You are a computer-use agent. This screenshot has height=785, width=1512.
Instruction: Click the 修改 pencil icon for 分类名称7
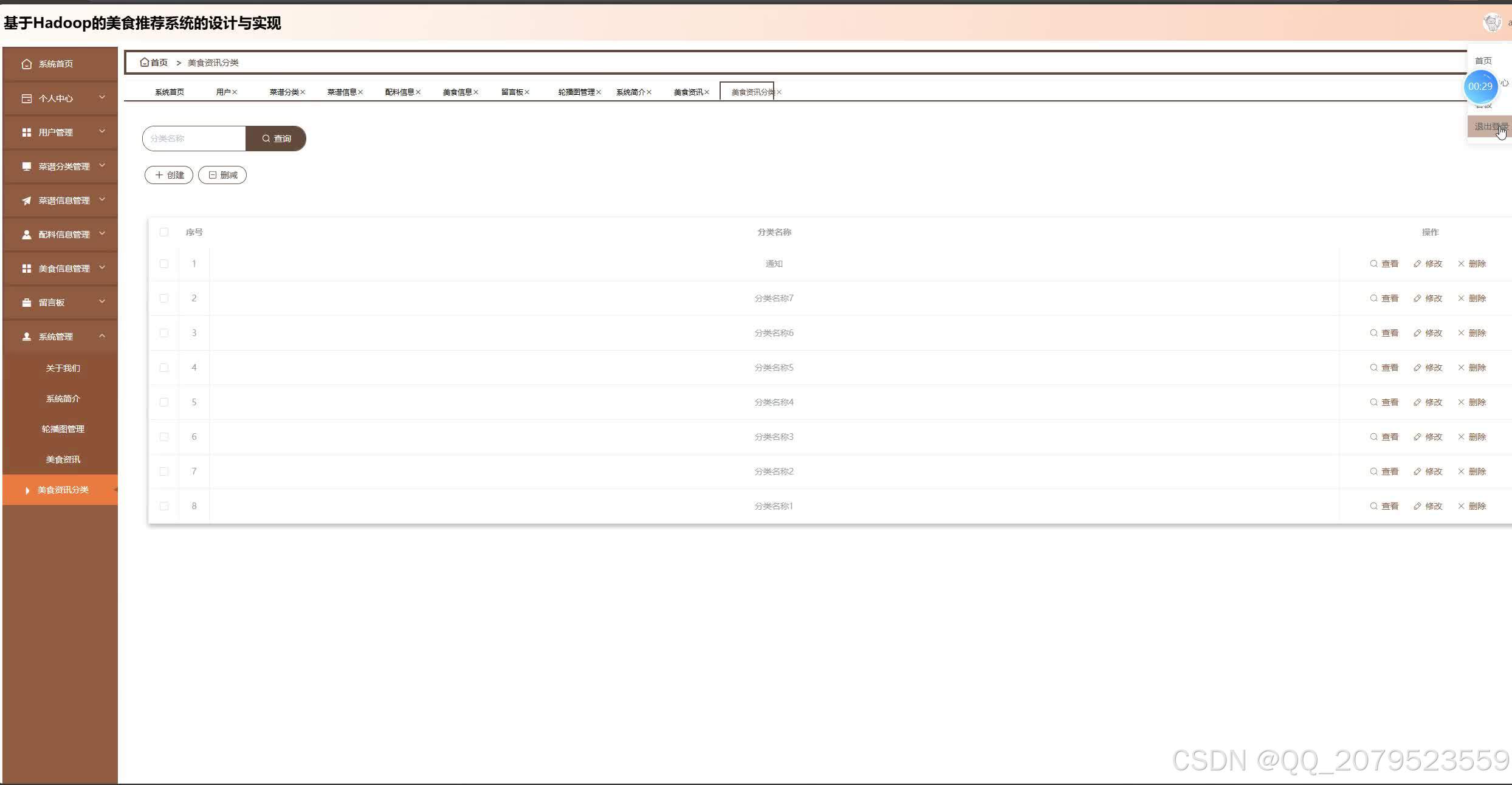[1417, 298]
